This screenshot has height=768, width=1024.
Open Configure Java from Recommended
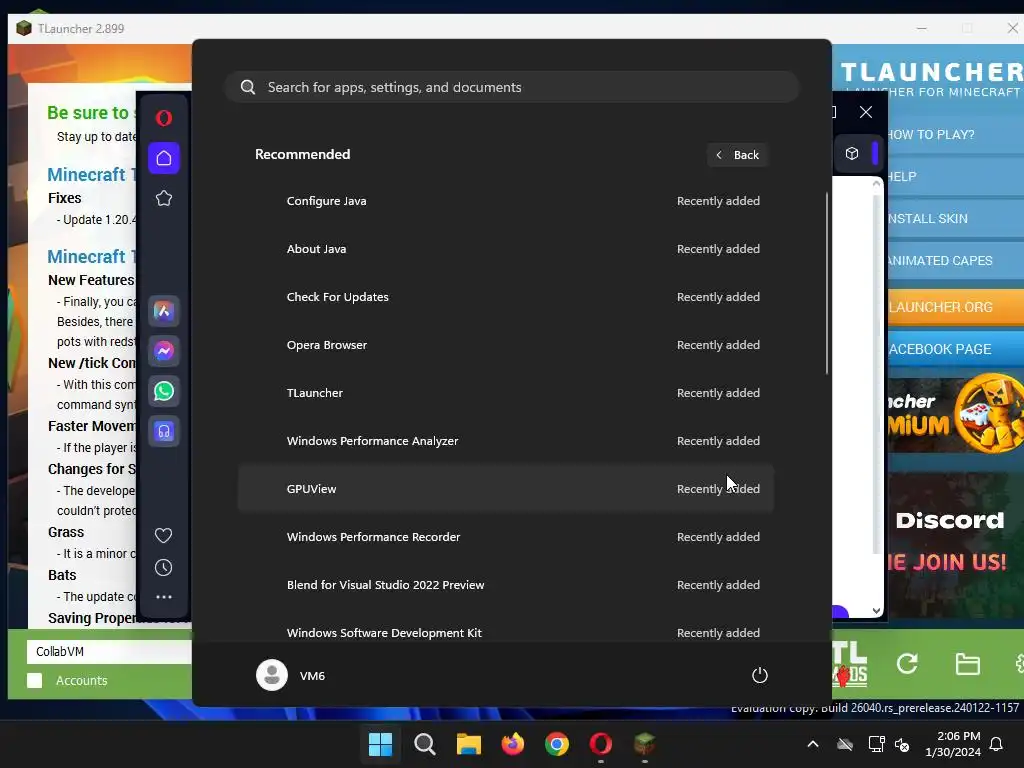505,201
